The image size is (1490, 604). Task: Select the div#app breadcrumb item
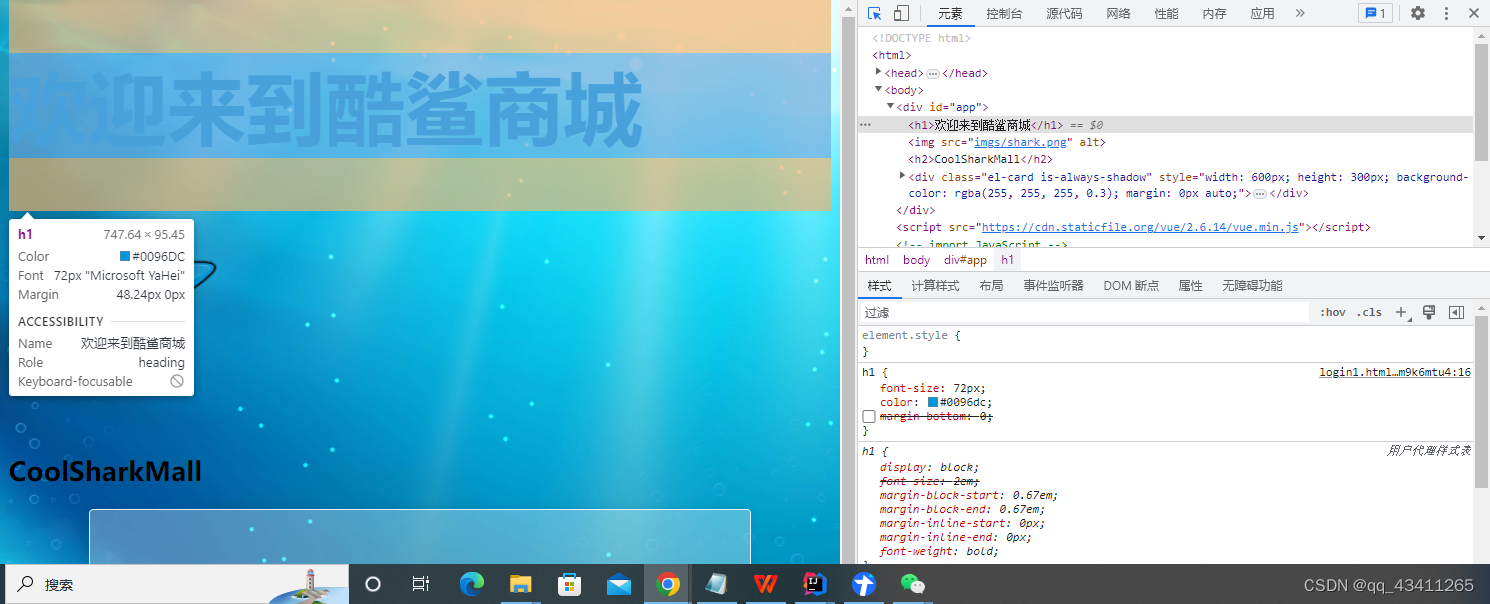(965, 260)
